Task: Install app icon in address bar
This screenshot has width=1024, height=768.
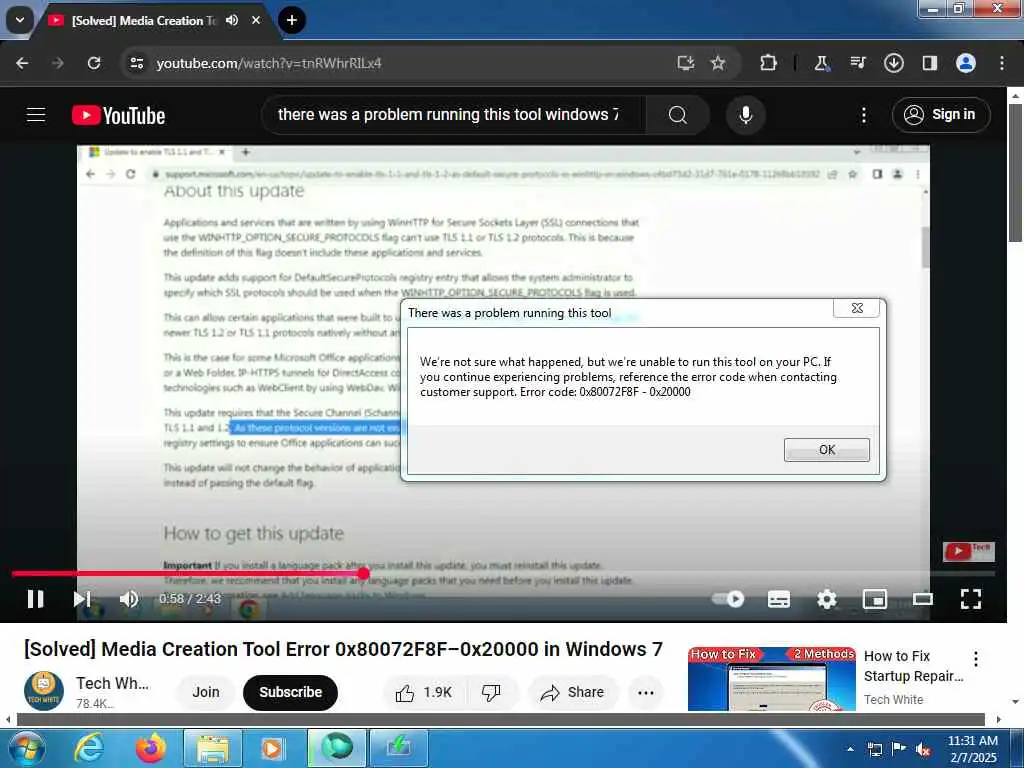Action: point(685,63)
